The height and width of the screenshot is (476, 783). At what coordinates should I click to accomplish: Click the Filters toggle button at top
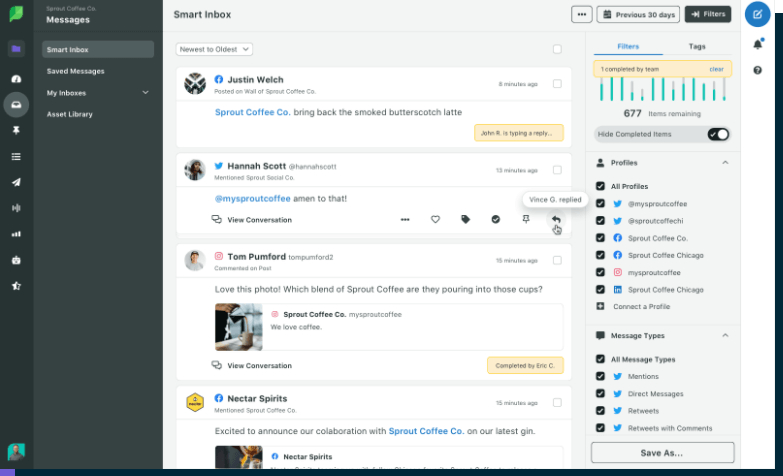[708, 14]
